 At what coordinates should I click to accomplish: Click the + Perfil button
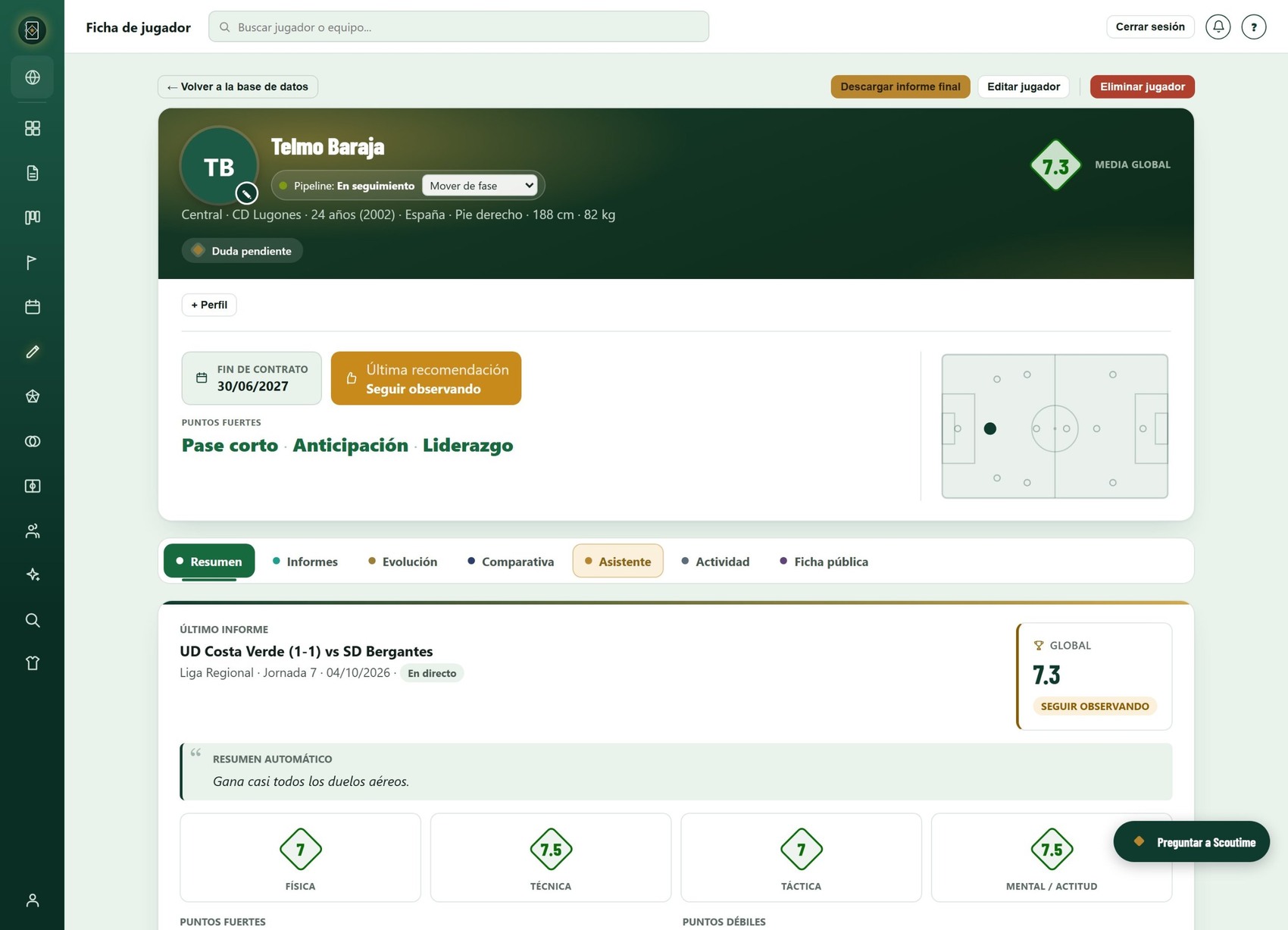pyautogui.click(x=209, y=305)
